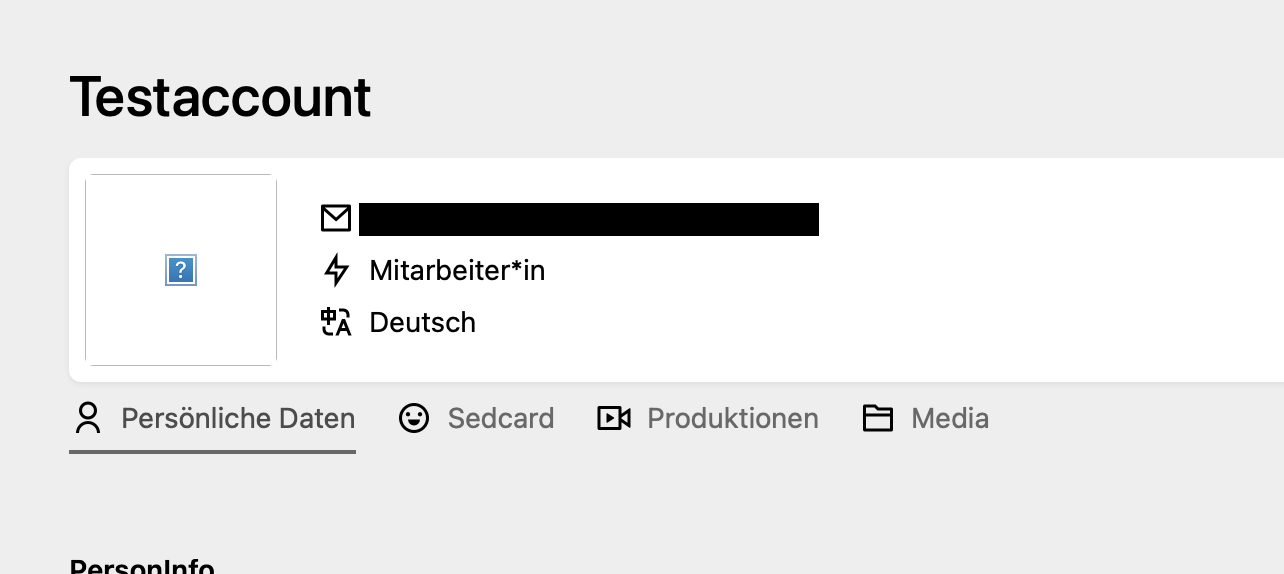Click the smiley face Sedcard icon

(414, 418)
